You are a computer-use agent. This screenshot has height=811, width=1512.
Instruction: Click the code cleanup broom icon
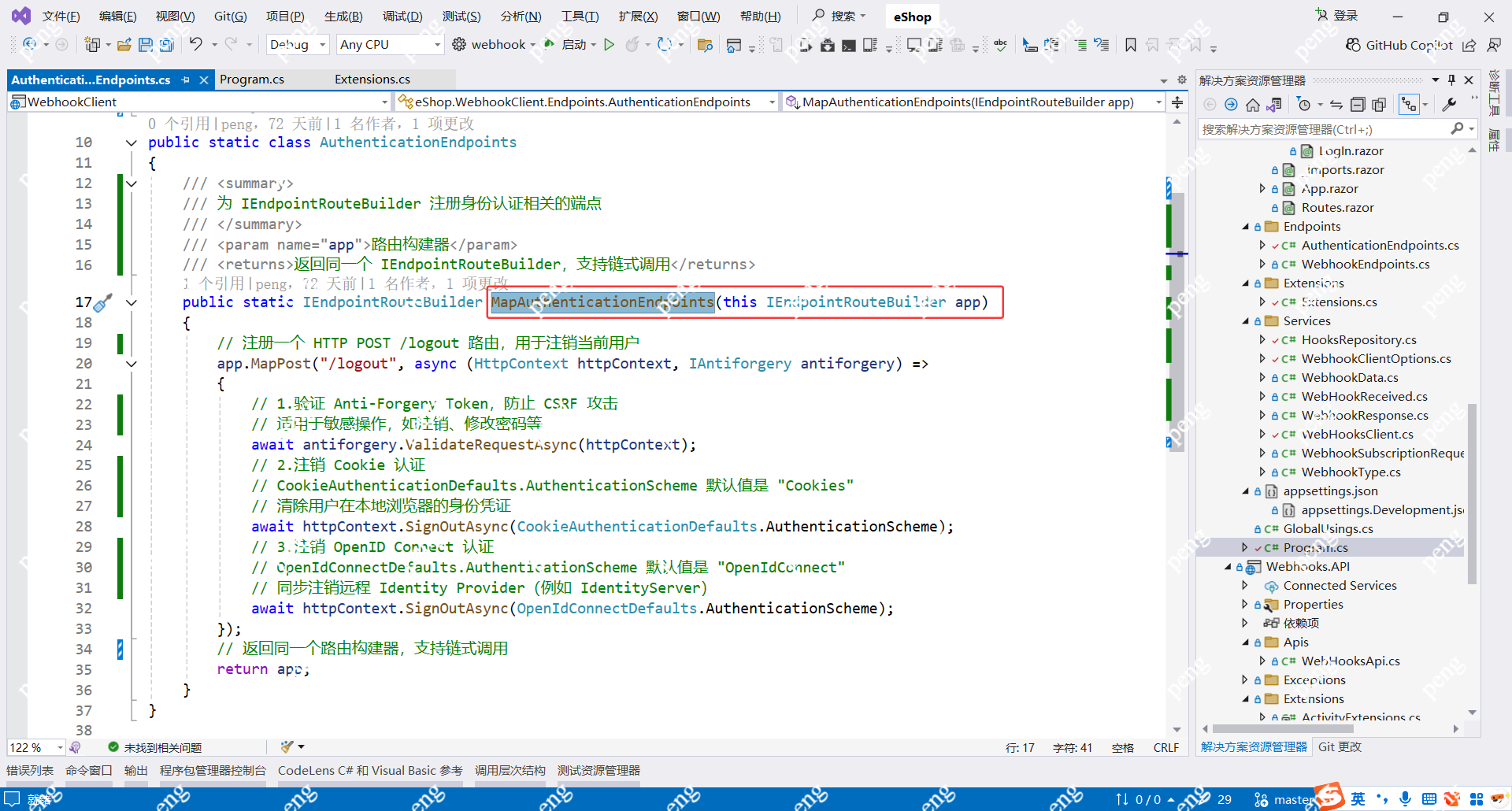point(287,746)
